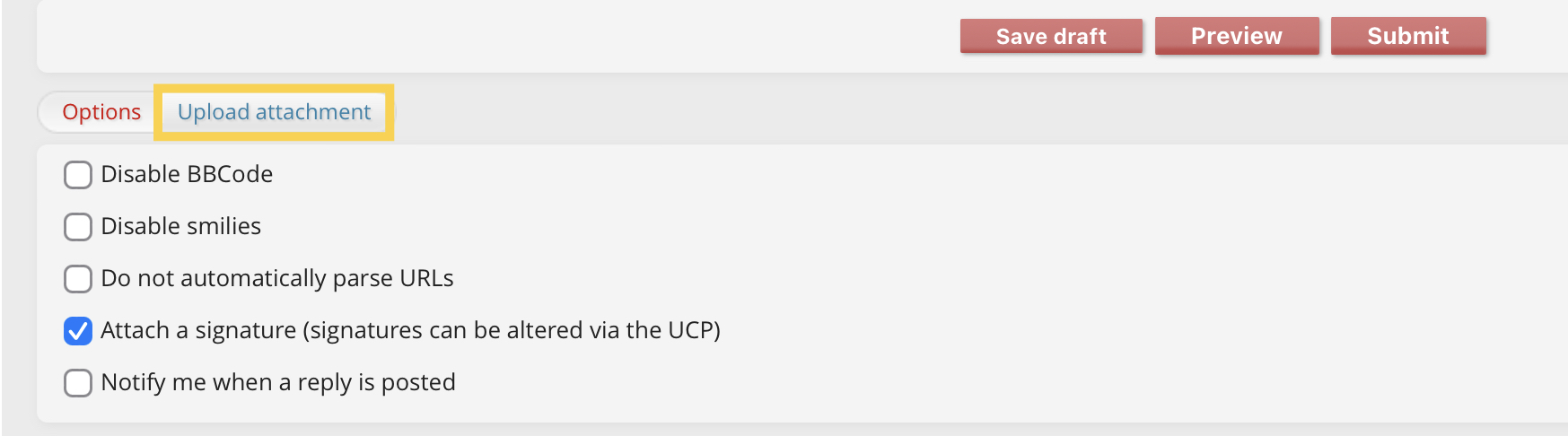The width and height of the screenshot is (1568, 436).
Task: Uncheck the Attach a signature checkbox
Action: (x=78, y=331)
